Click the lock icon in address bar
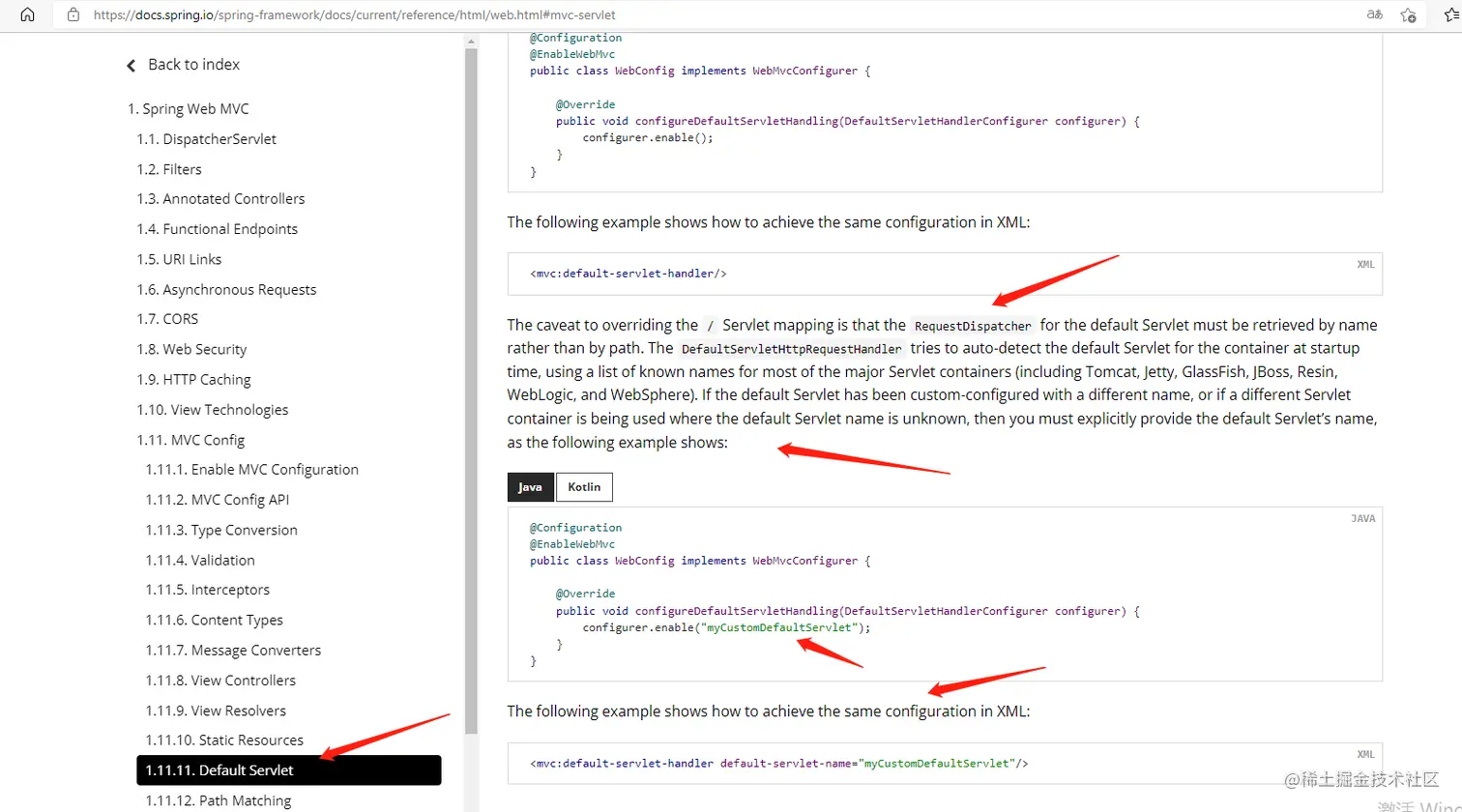1462x812 pixels. 73,15
